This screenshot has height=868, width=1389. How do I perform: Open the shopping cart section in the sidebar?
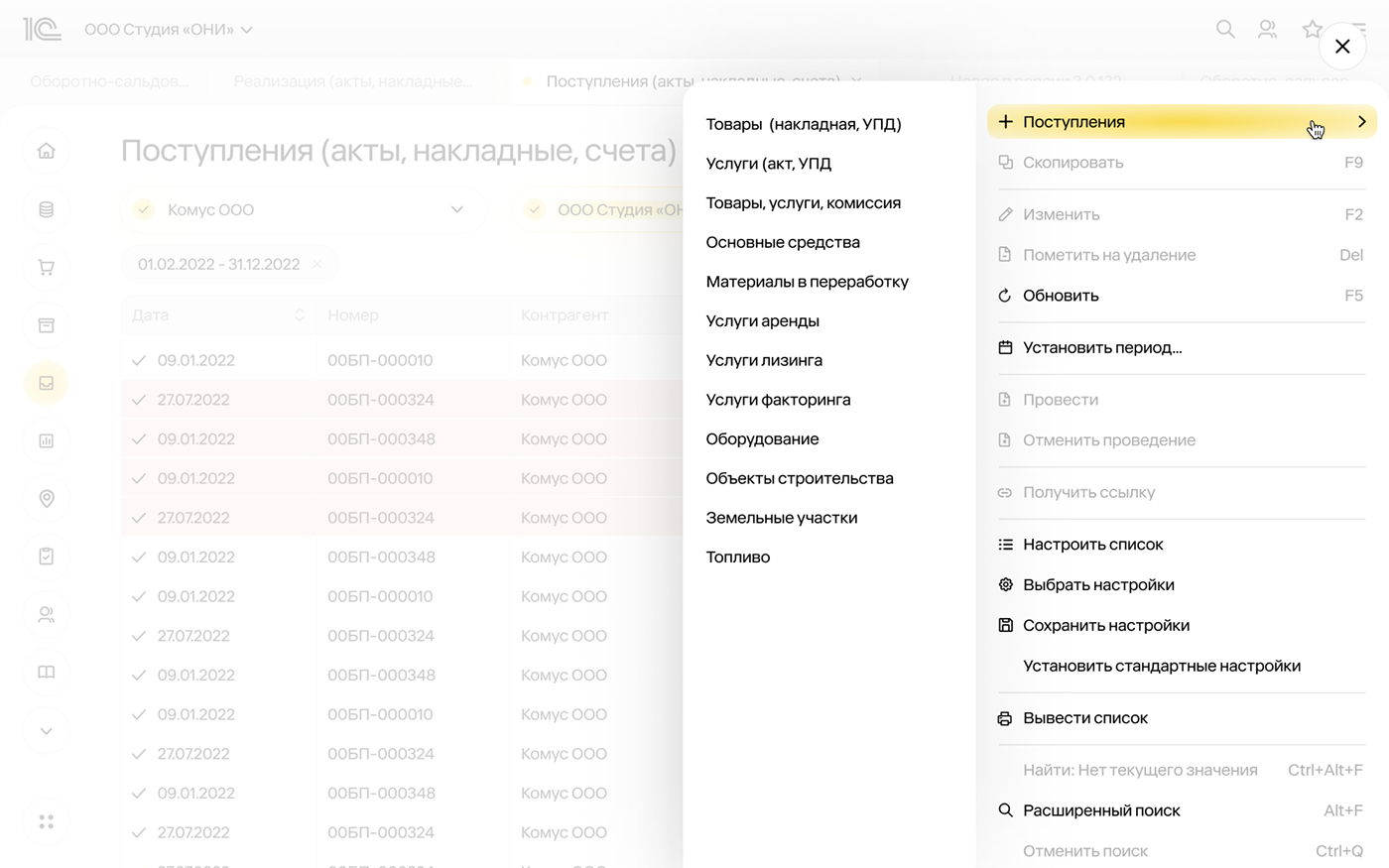coord(47,267)
